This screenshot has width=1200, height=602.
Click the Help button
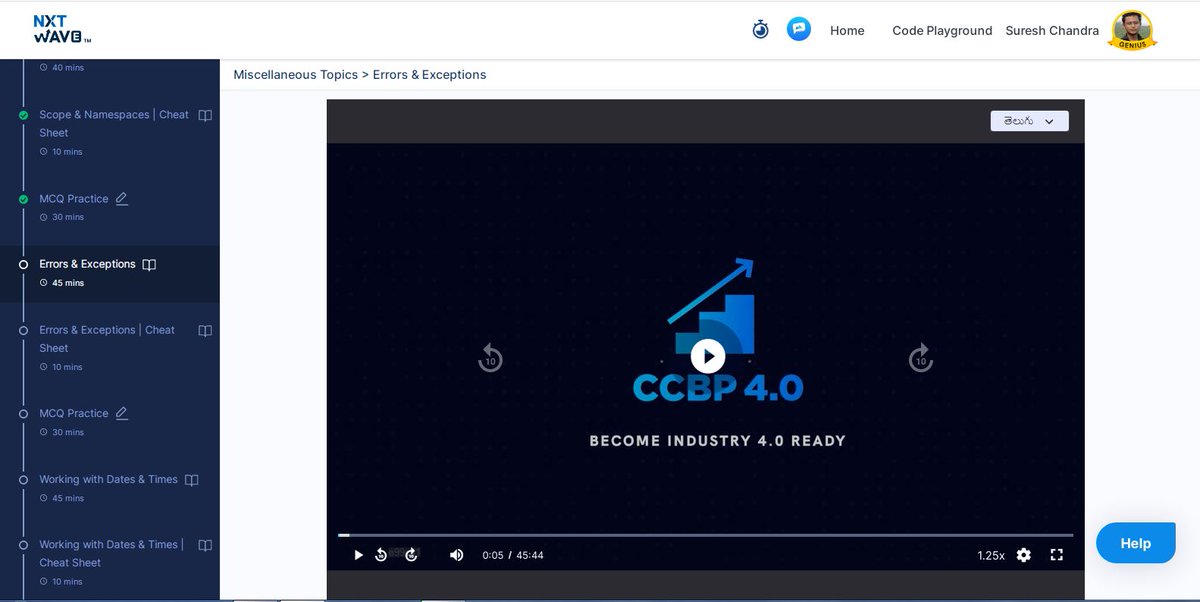[x=1136, y=543]
